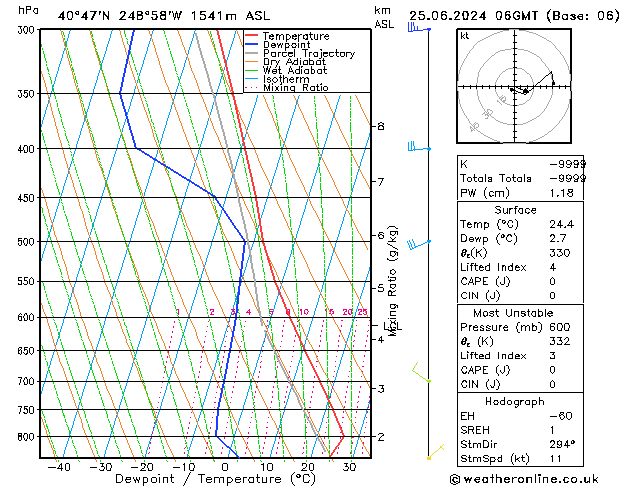Click the EH value -60
The width and height of the screenshot is (629, 486).
click(561, 416)
